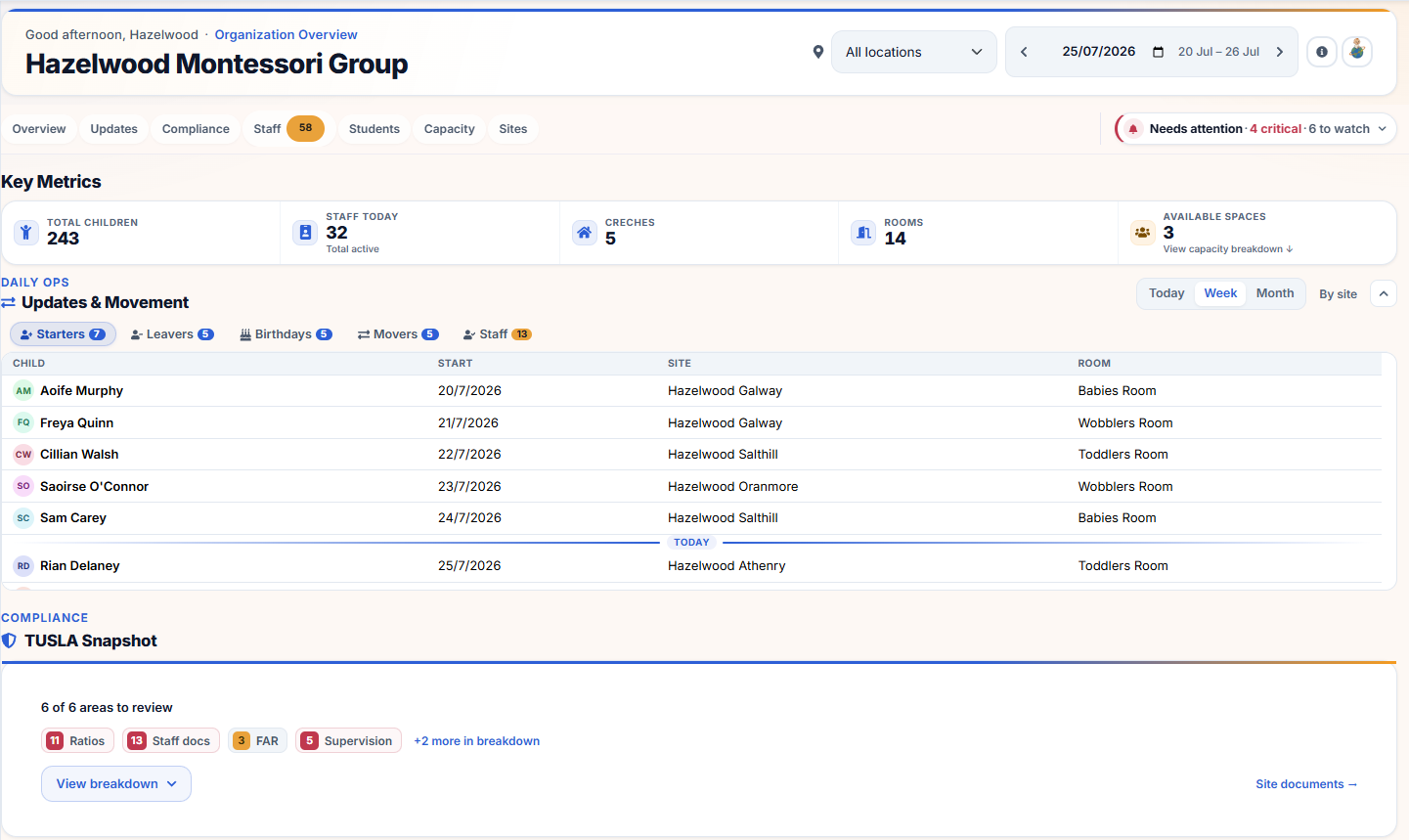1409x840 pixels.
Task: Go to next week arrow
Action: coord(1280,52)
